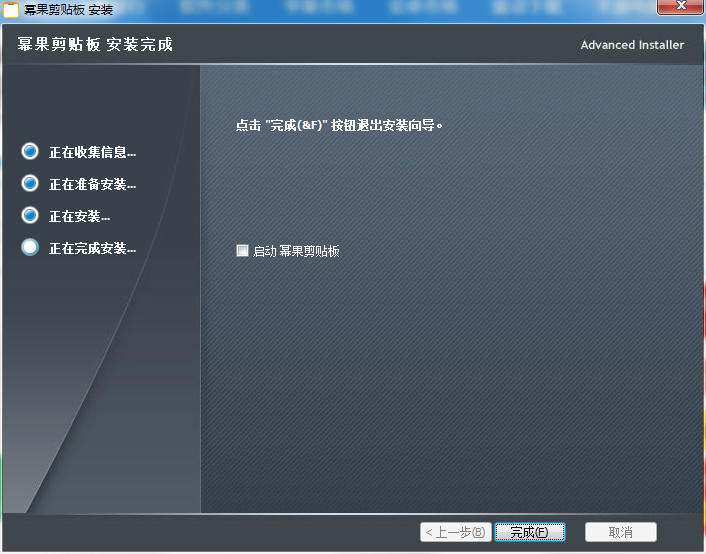Enable the 启动 幂果剪贴板 checkbox

(242, 250)
